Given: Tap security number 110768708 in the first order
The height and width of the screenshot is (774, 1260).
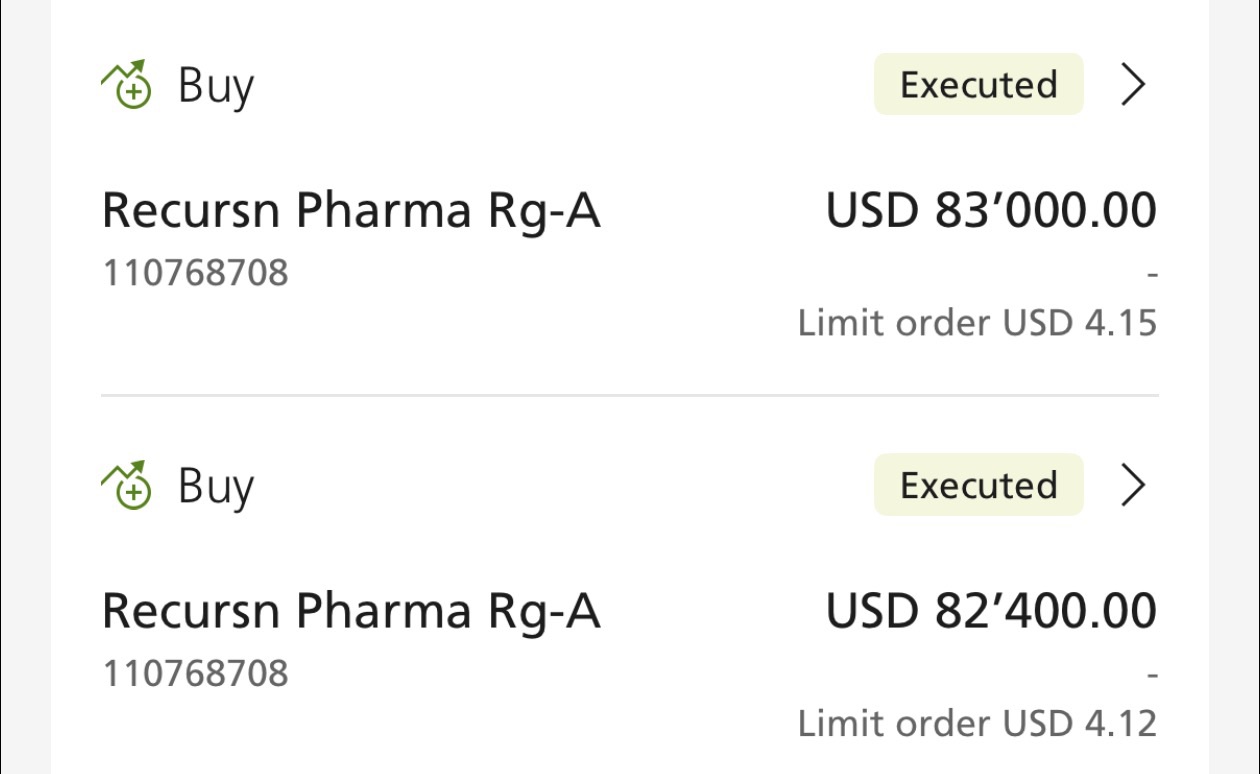Looking at the screenshot, I should click(196, 272).
